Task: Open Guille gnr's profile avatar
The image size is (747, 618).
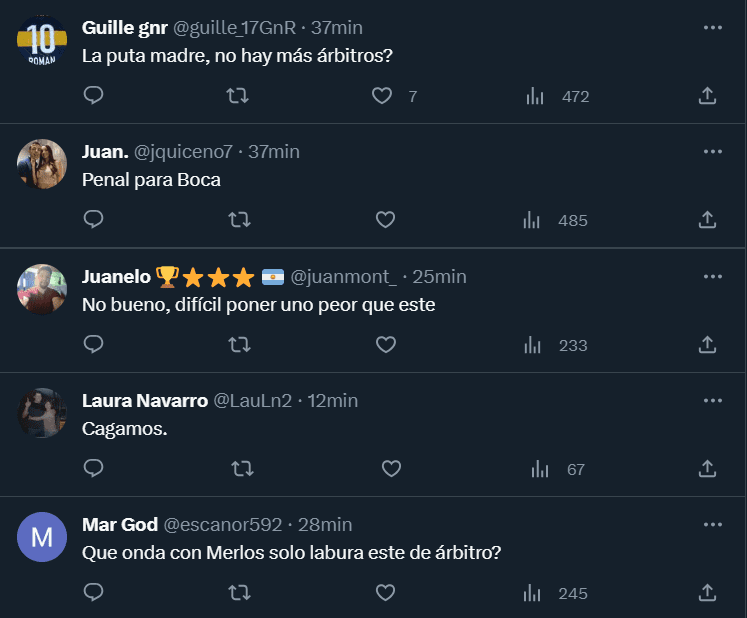Action: click(x=42, y=41)
